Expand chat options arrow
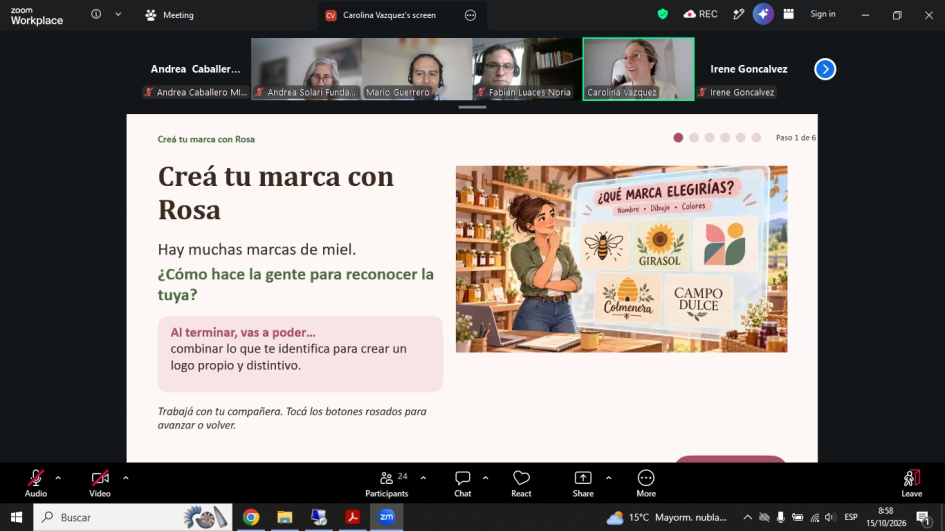945x531 pixels. 485,478
